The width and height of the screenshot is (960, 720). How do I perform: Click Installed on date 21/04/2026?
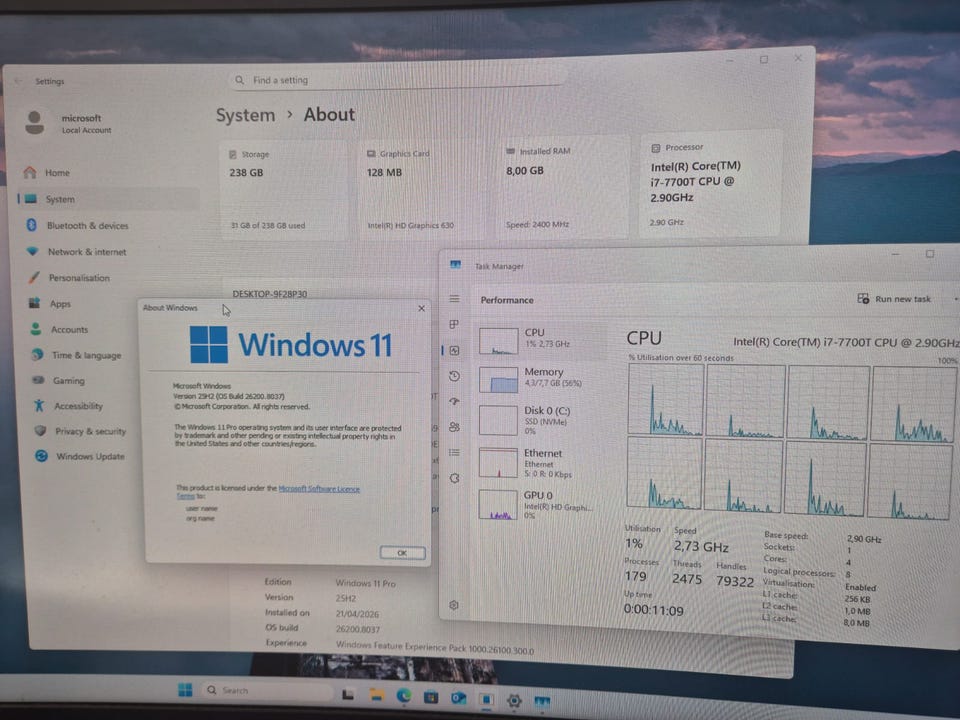[x=357, y=613]
